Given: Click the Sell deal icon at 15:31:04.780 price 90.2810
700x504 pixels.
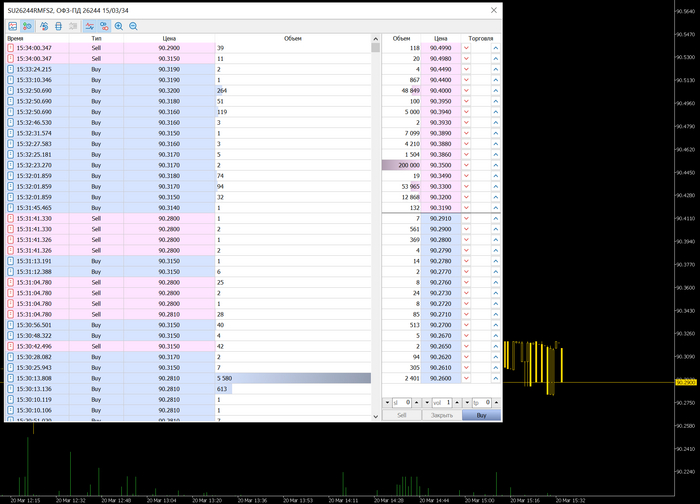Looking at the screenshot, I should (x=11, y=314).
